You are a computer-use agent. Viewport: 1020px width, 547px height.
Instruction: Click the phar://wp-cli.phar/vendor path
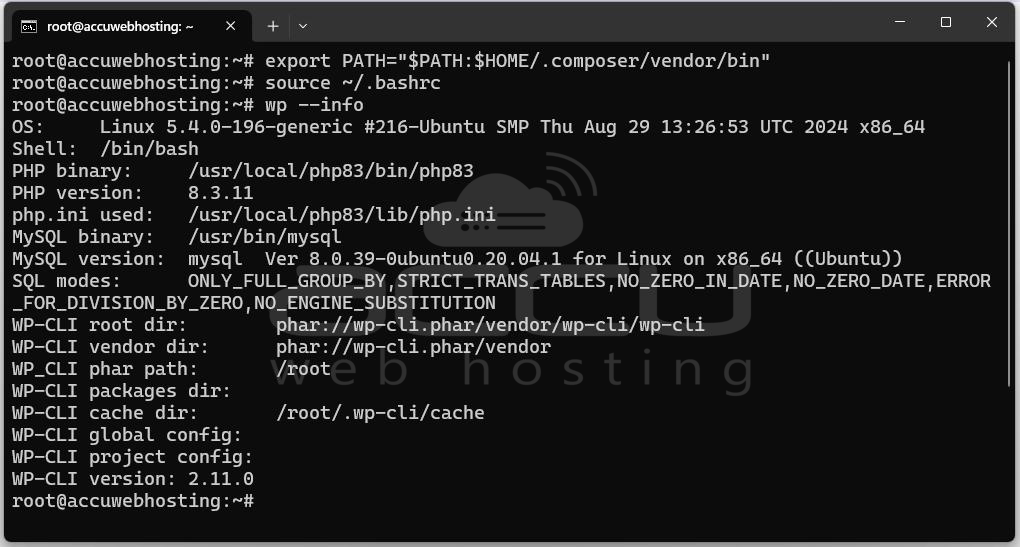[x=413, y=347]
